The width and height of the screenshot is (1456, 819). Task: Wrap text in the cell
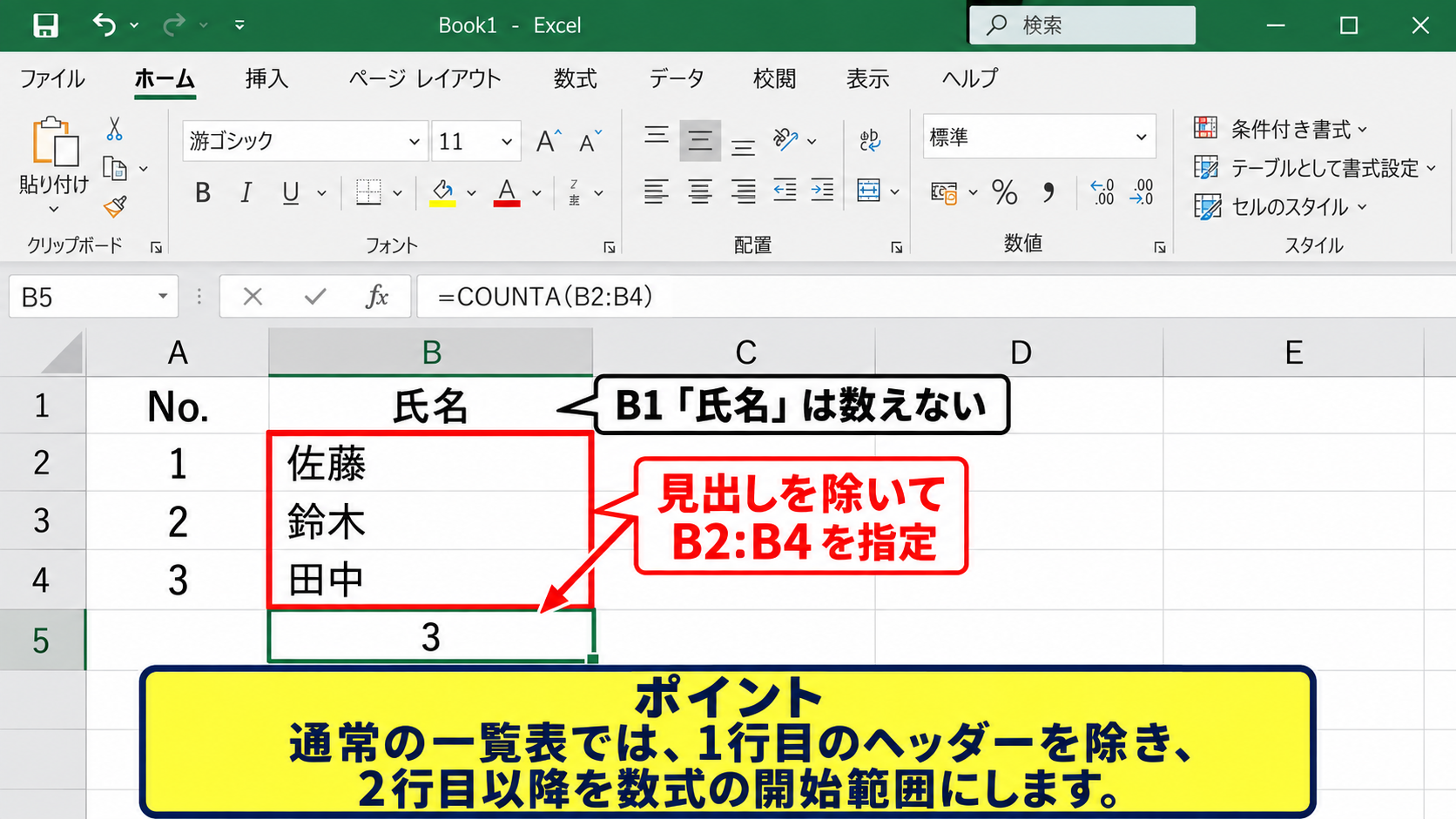tap(869, 140)
